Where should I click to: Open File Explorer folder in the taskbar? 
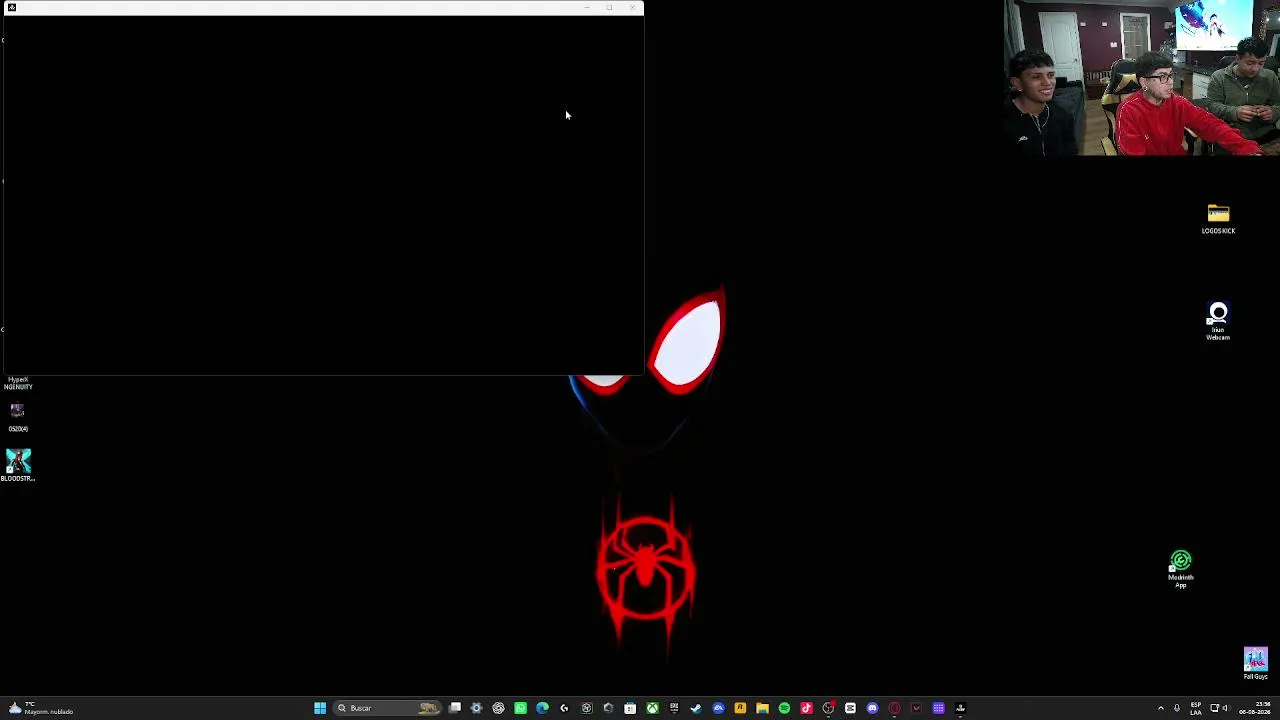pyautogui.click(x=762, y=708)
